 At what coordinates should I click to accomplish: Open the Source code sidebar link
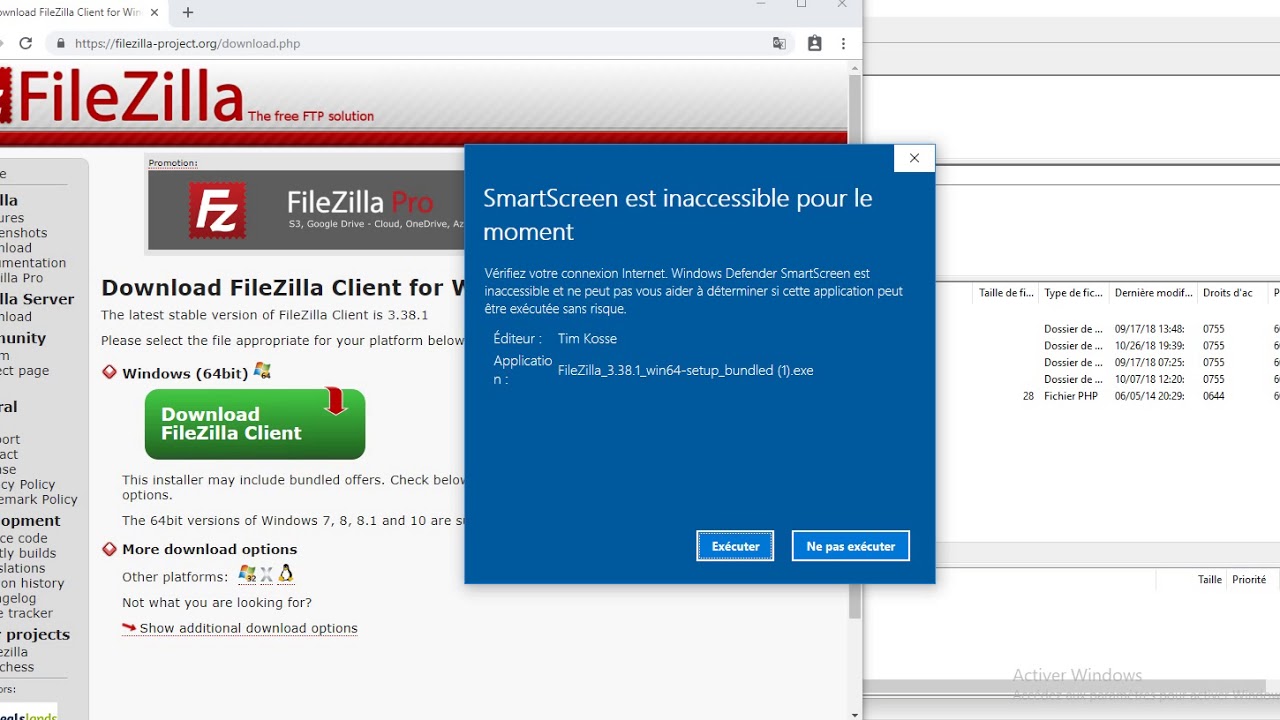point(23,538)
